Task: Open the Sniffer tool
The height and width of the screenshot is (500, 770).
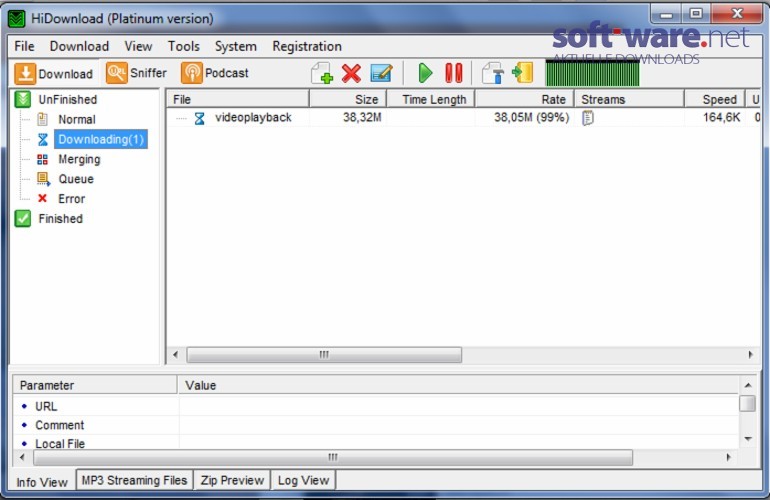Action: coord(137,73)
